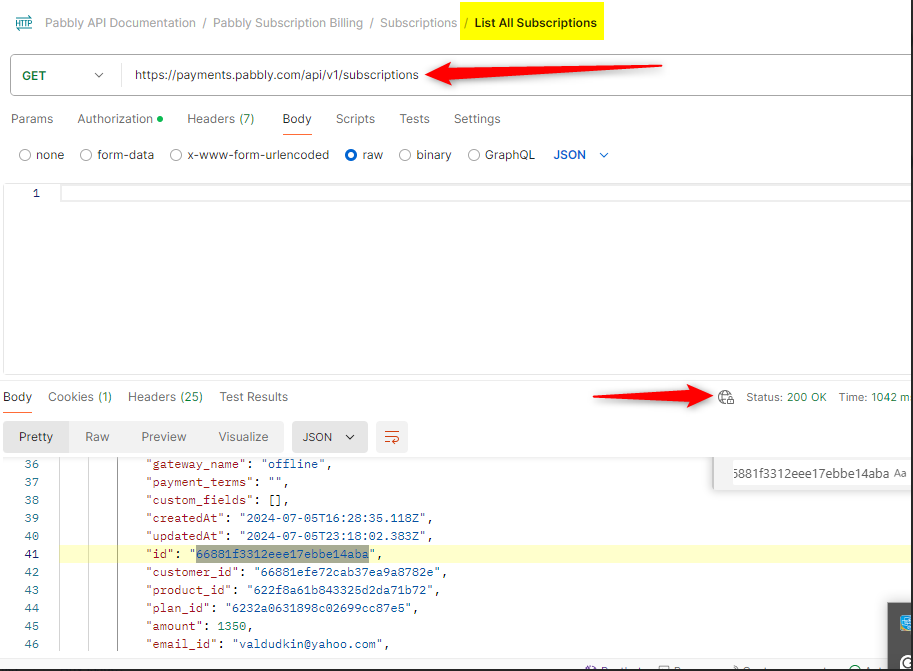This screenshot has width=913, height=671.
Task: Switch to Visualize response view
Action: tap(243, 437)
